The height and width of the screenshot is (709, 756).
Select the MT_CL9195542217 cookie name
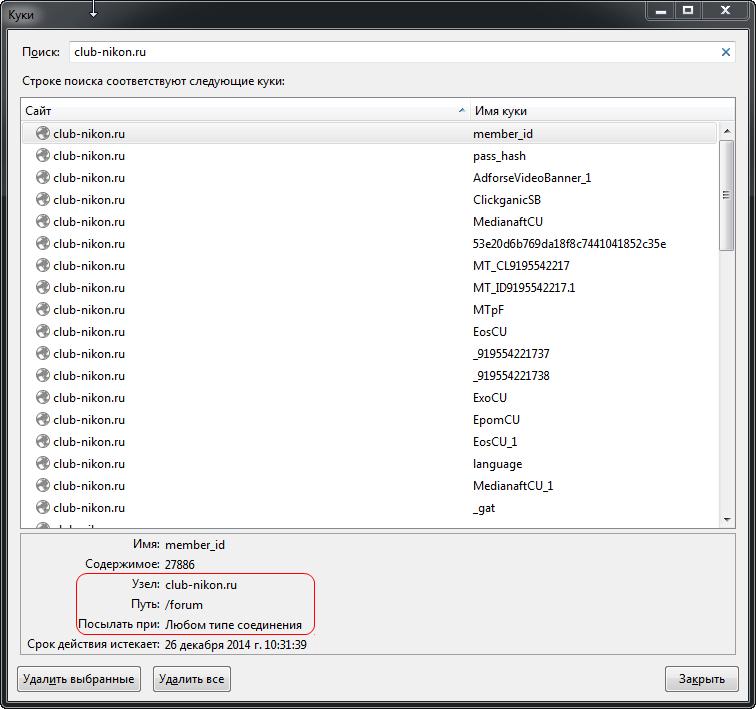pos(521,266)
